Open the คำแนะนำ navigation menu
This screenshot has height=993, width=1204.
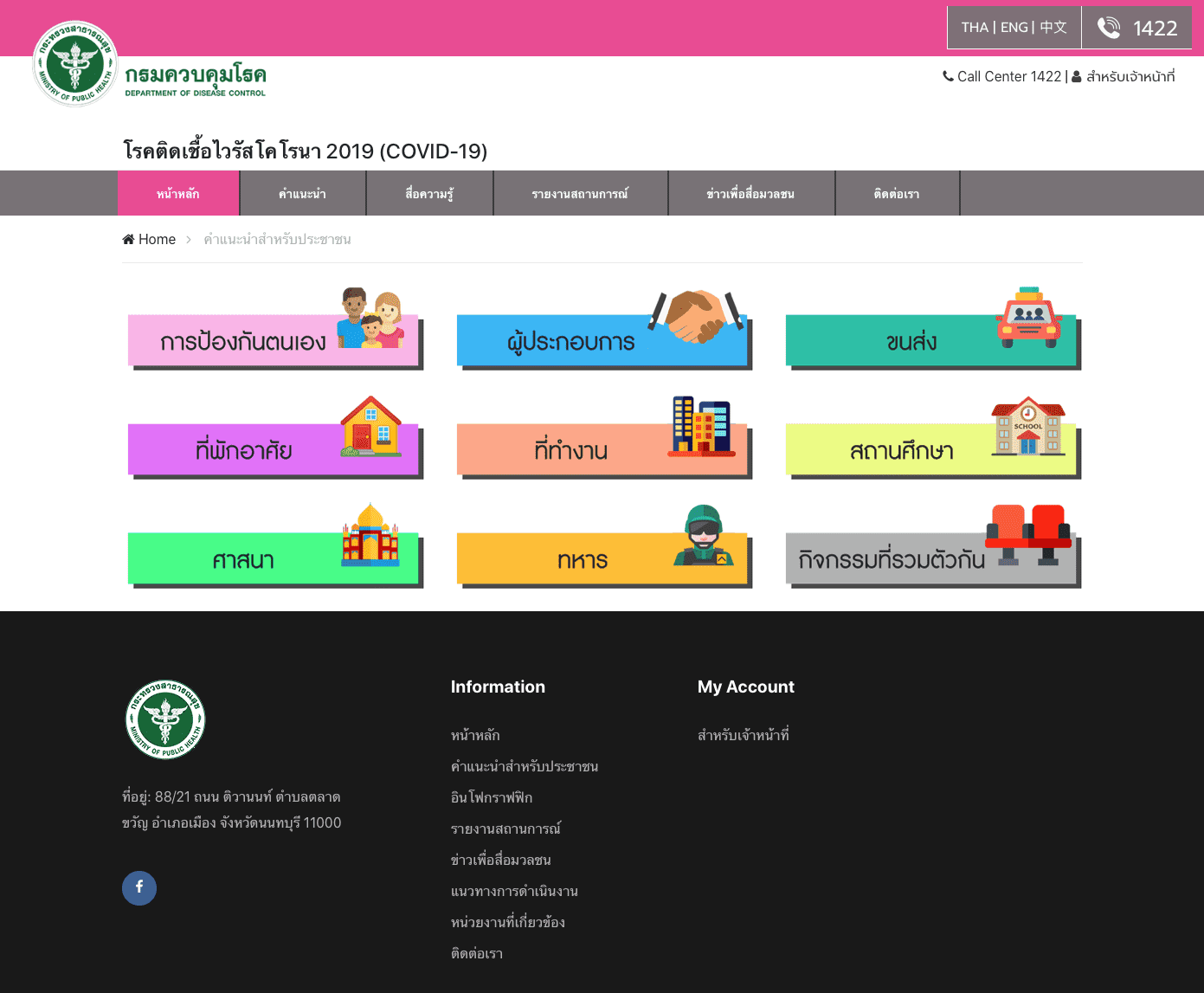pyautogui.click(x=302, y=193)
